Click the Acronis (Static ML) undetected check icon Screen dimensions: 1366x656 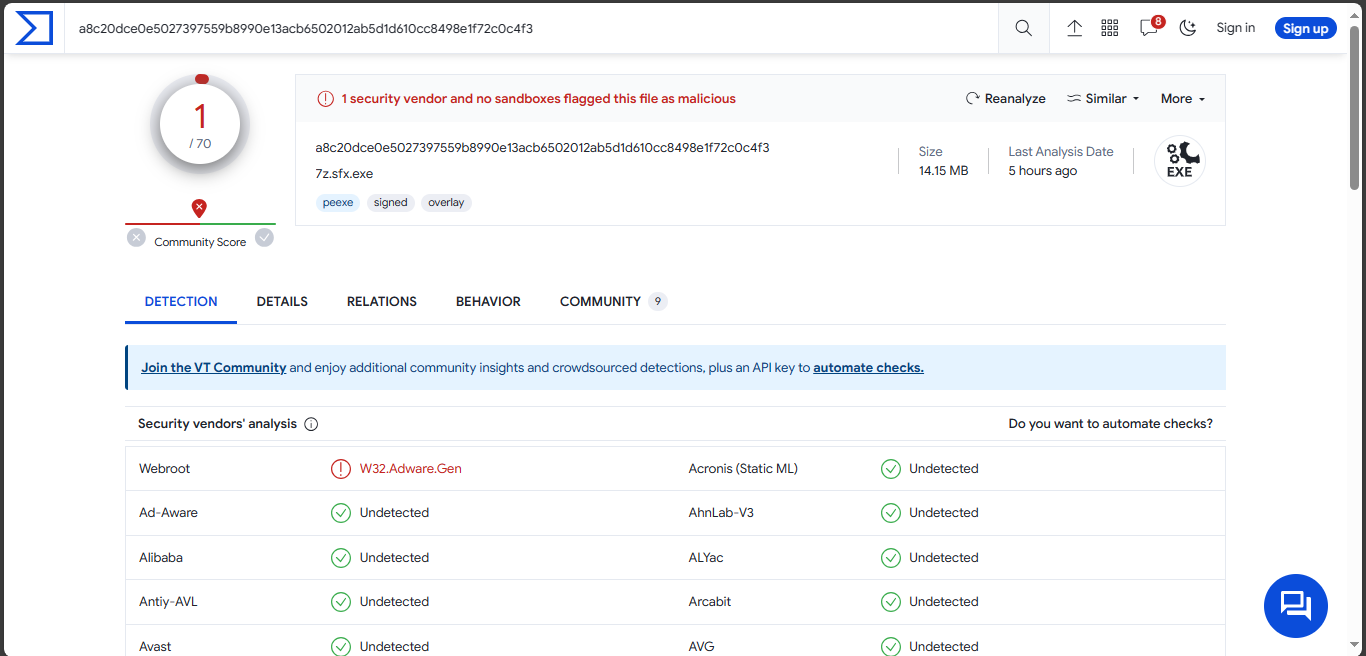(891, 468)
